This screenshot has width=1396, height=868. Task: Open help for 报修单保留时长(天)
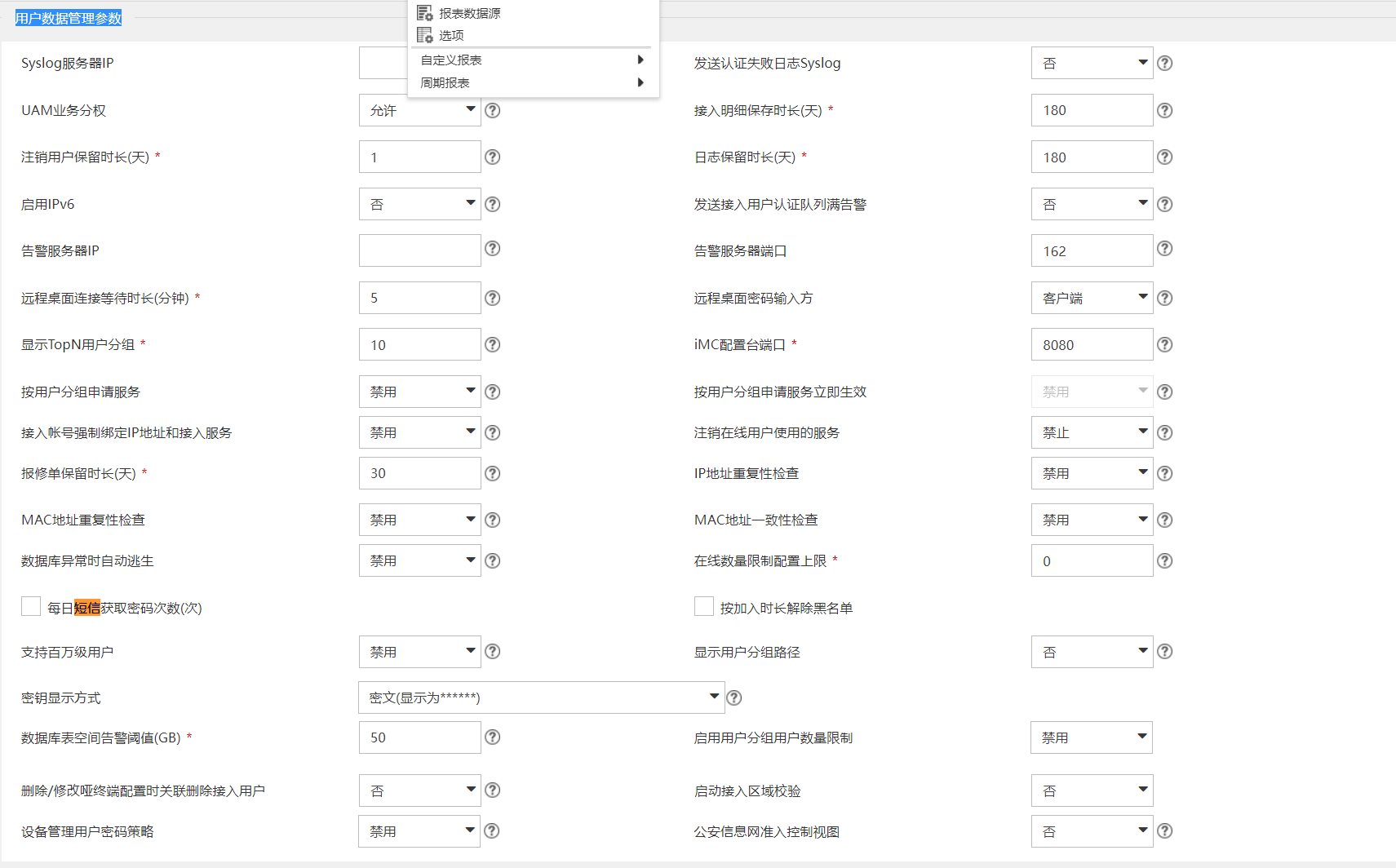pos(493,473)
